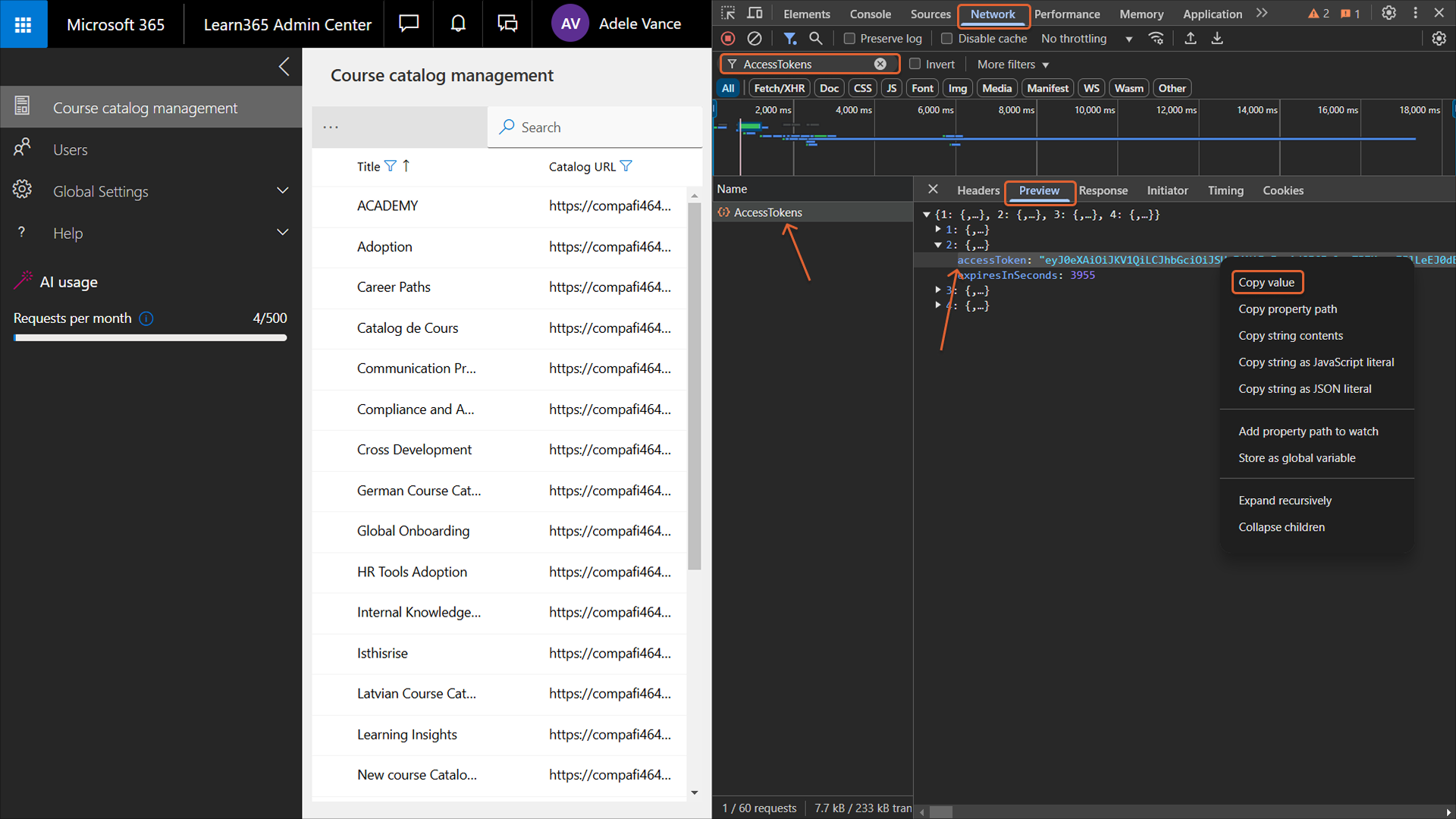Click the import HAR file upload icon
The width and height of the screenshot is (1456, 819).
coord(1191,38)
